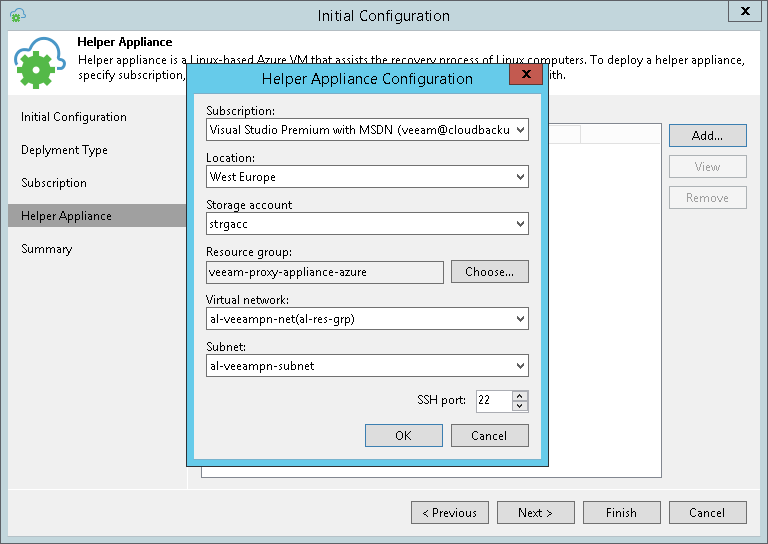Decrease the SSH port value

pos(519,406)
